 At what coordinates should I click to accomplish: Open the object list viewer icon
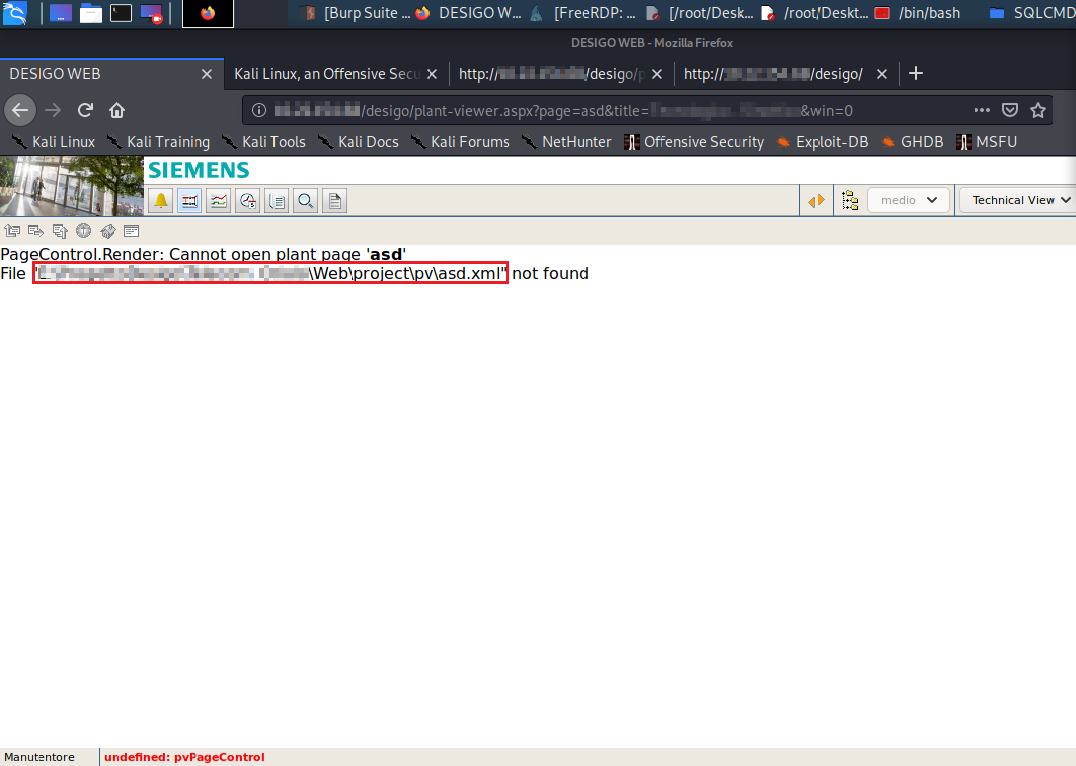tap(277, 201)
